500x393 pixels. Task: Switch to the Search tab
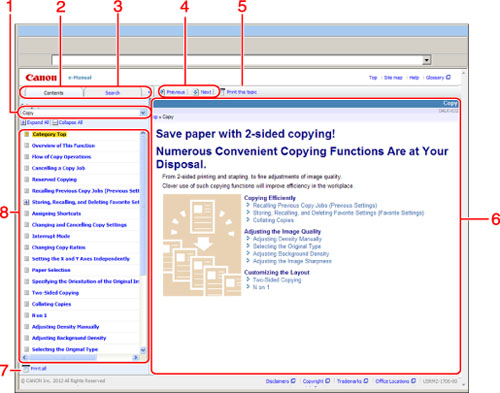[112, 93]
